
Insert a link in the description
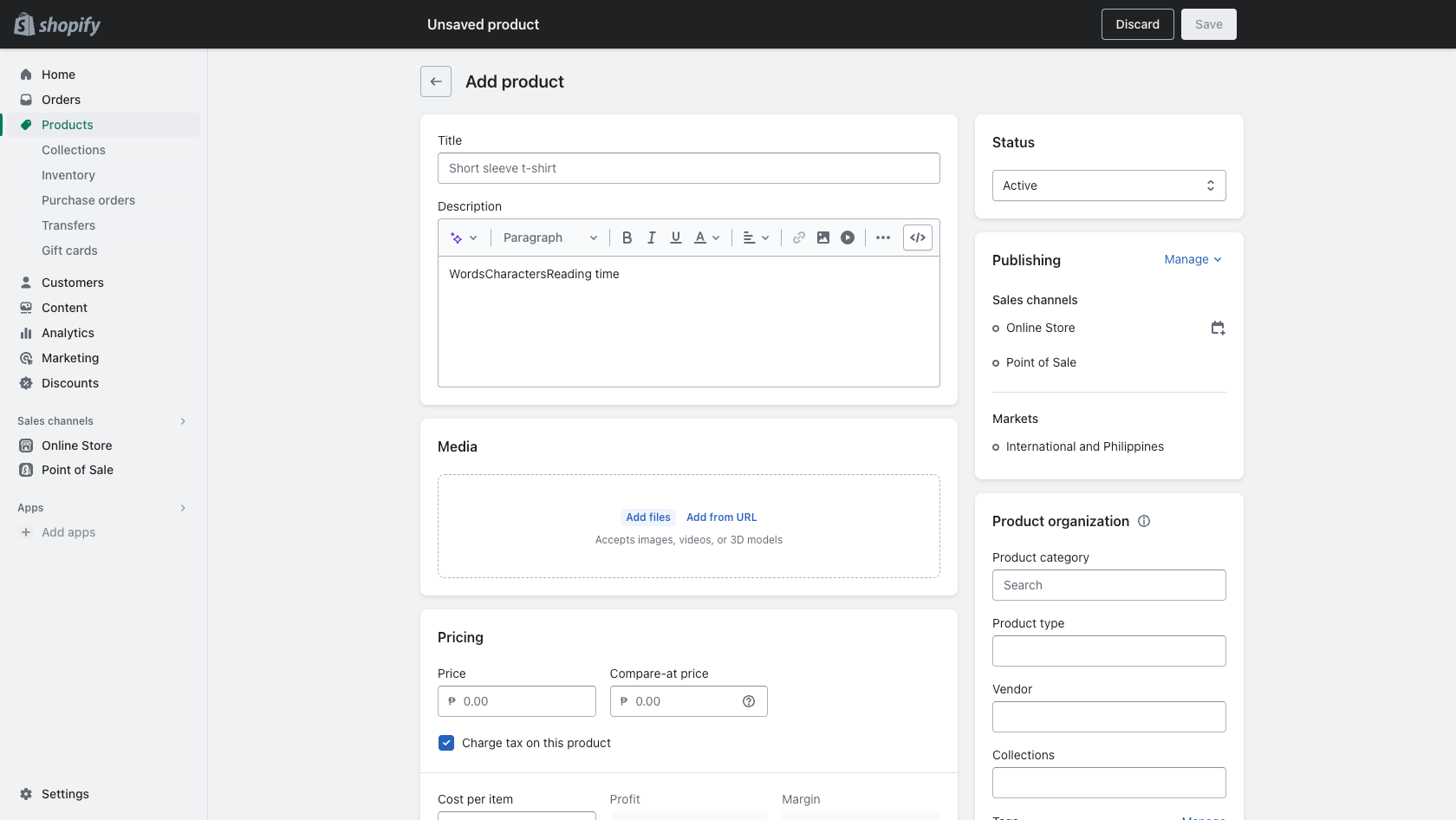coord(798,238)
